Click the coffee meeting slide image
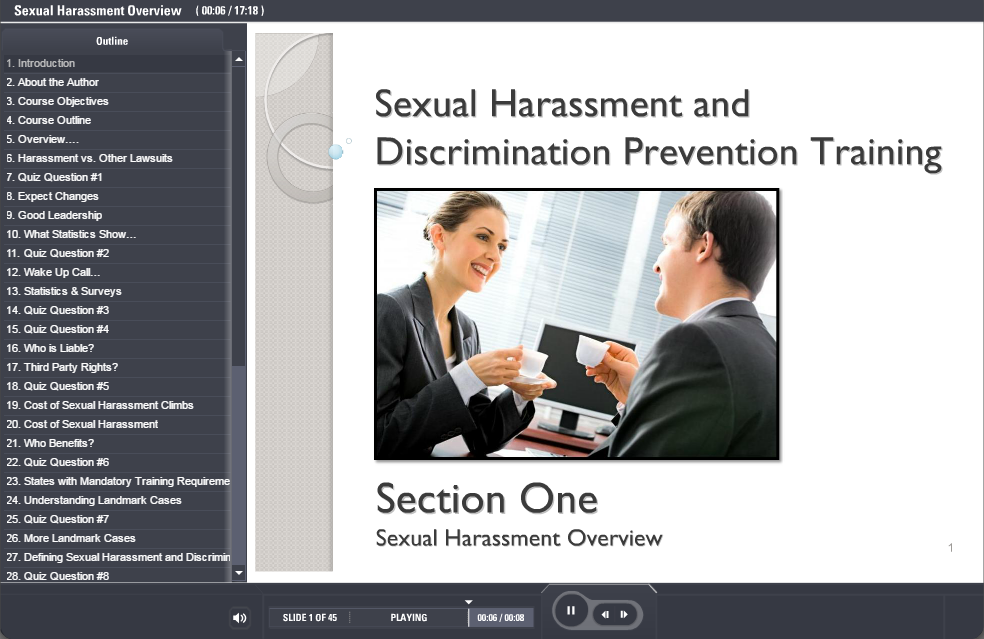This screenshot has height=639, width=984. coord(576,324)
